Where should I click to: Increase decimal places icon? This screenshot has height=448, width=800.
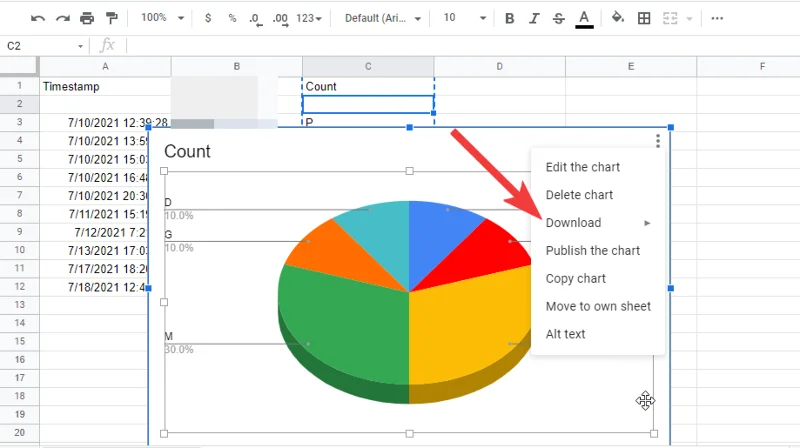pyautogui.click(x=280, y=19)
